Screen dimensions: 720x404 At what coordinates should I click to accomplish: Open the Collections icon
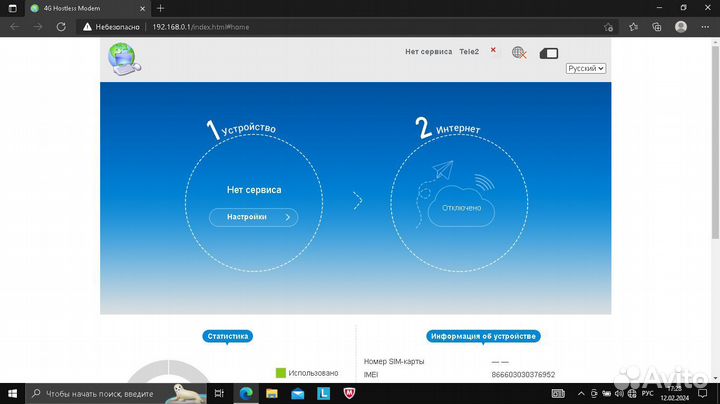coord(657,27)
